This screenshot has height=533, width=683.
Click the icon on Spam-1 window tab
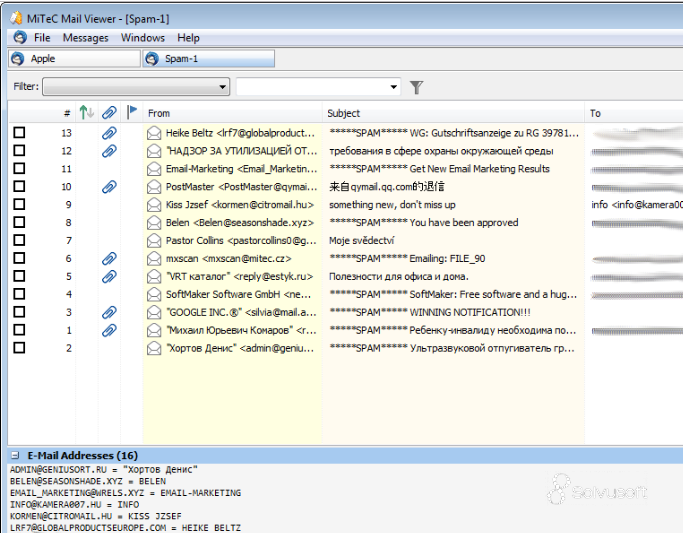152,58
